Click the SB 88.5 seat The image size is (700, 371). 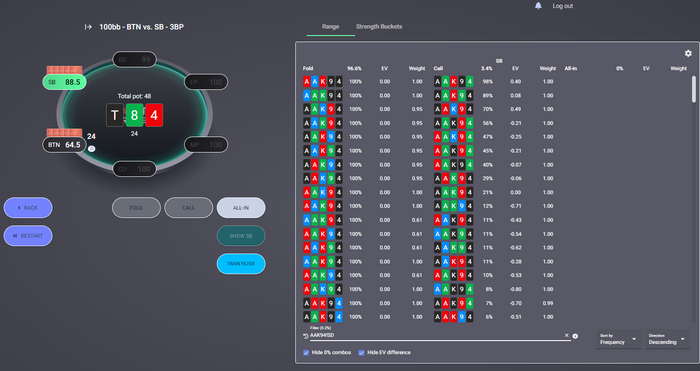point(64,82)
